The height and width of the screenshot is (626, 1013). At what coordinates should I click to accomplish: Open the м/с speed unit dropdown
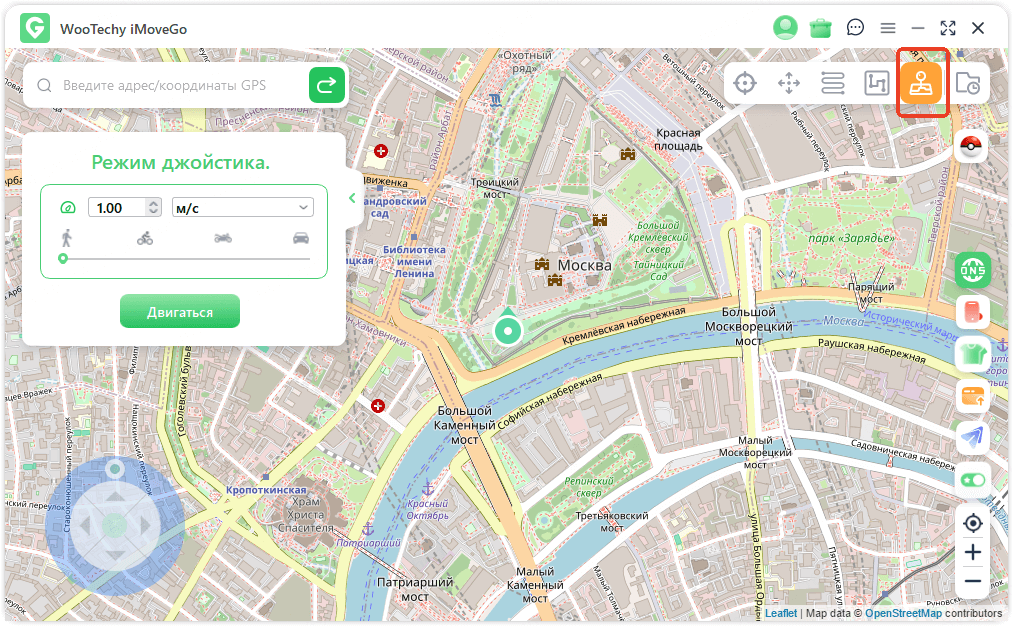[x=243, y=207]
